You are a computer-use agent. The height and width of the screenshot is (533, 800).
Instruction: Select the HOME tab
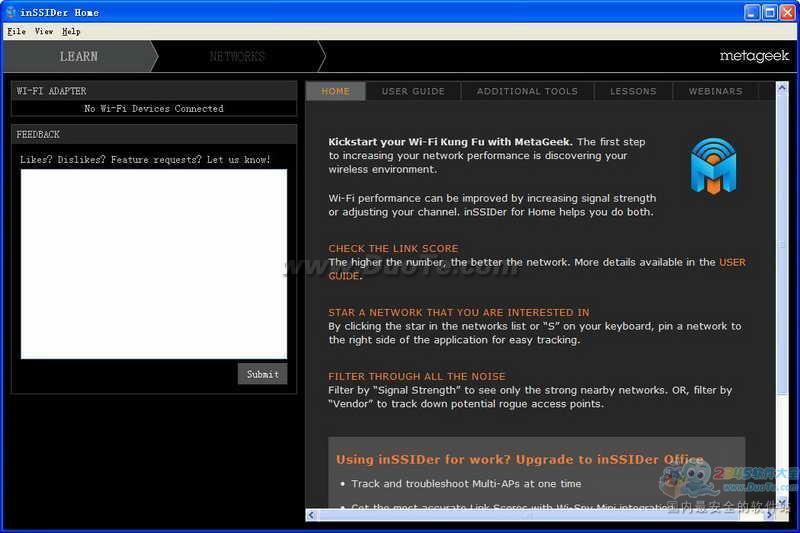pos(336,91)
